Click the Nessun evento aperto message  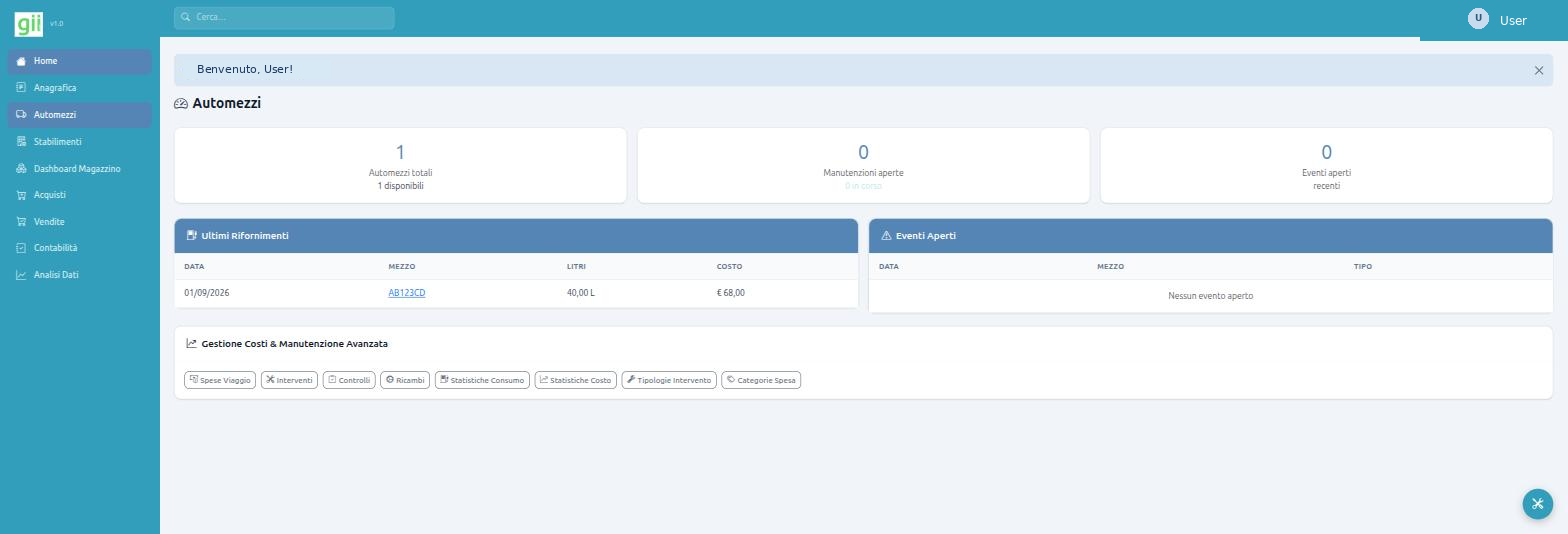1210,296
